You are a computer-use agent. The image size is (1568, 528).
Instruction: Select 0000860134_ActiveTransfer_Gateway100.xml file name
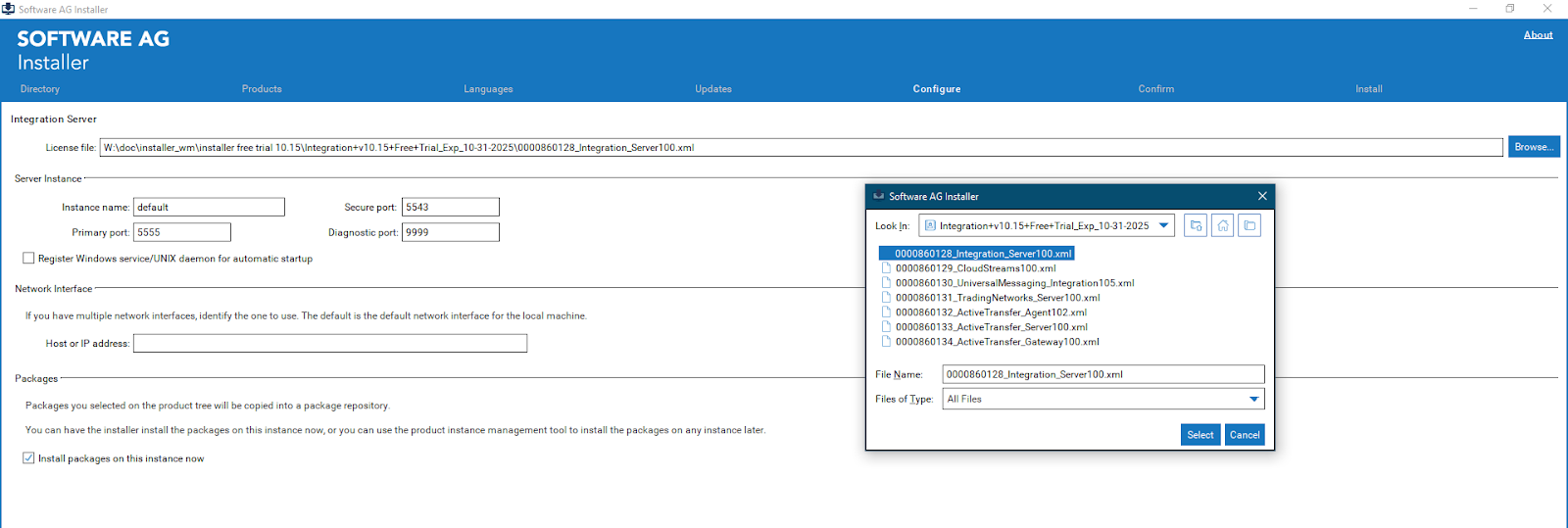[997, 341]
